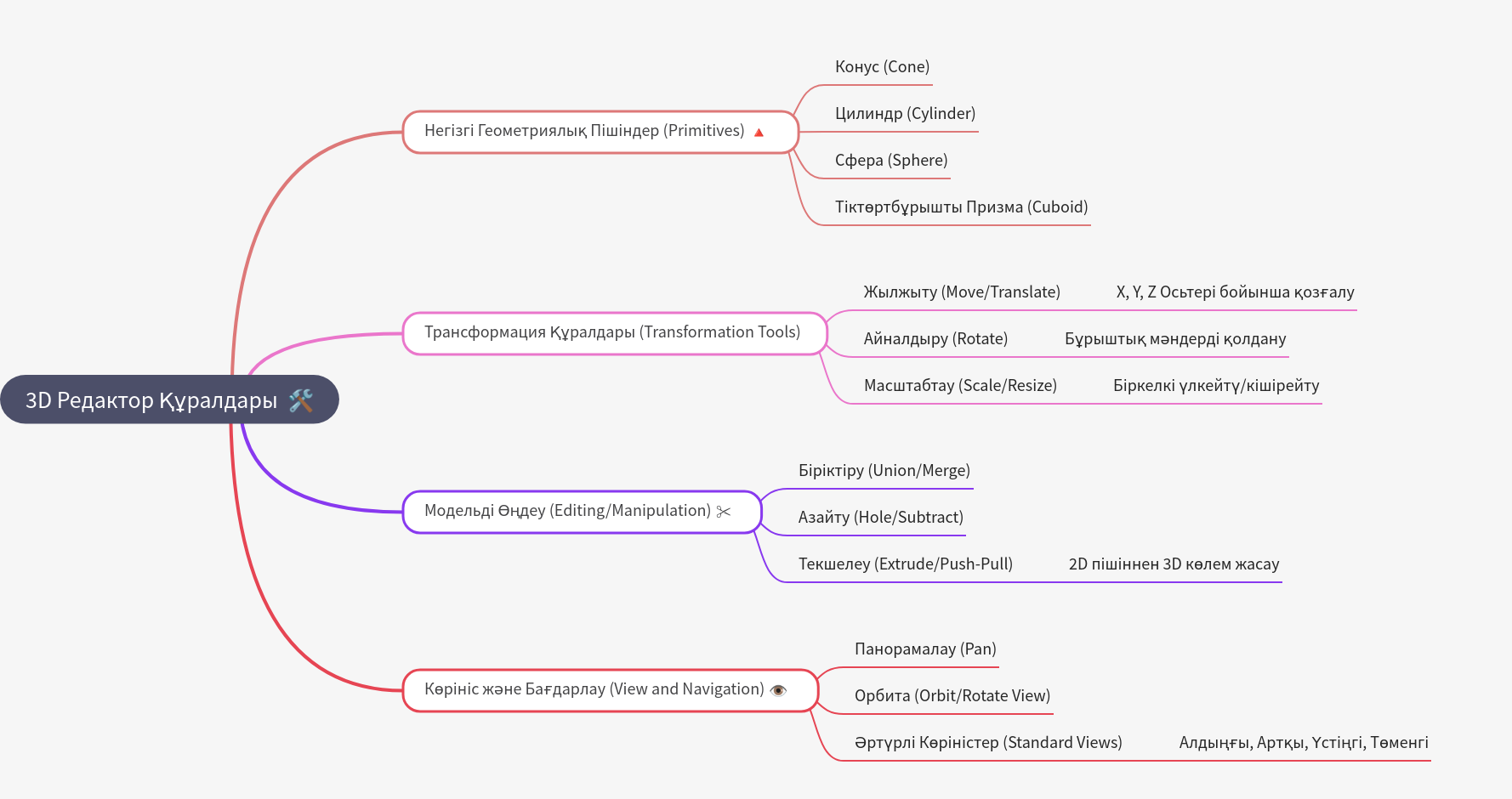Click the Конус (Cone) leaf
Viewport: 1512px width, 799px height.
(882, 67)
